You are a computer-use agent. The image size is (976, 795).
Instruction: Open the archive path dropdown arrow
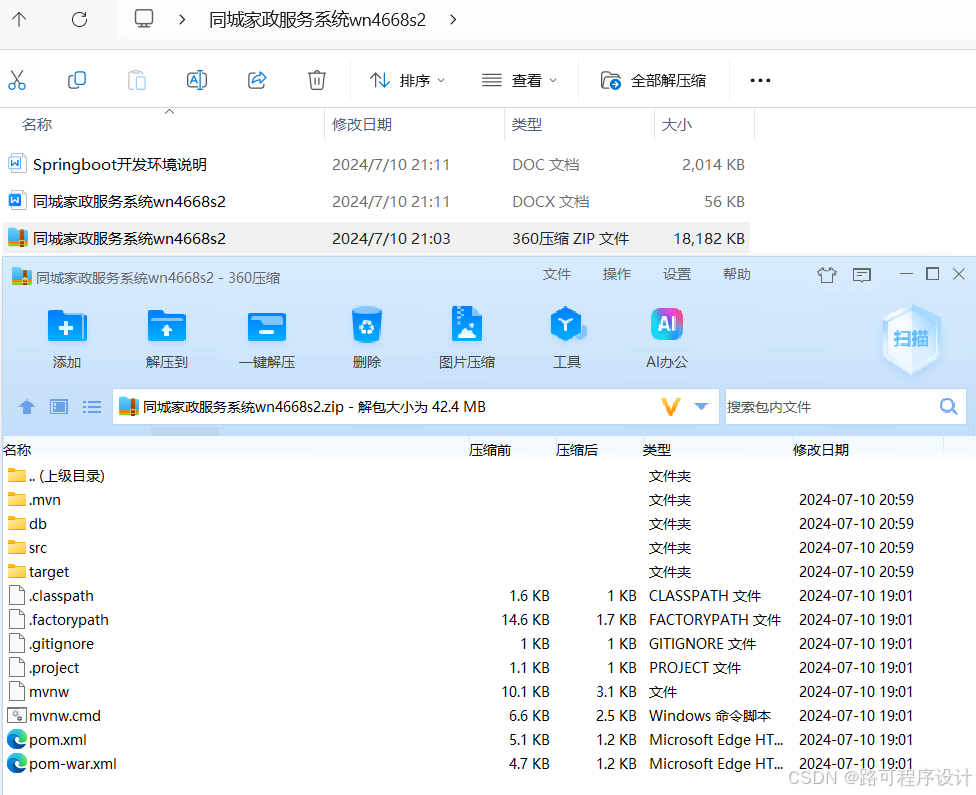click(702, 407)
